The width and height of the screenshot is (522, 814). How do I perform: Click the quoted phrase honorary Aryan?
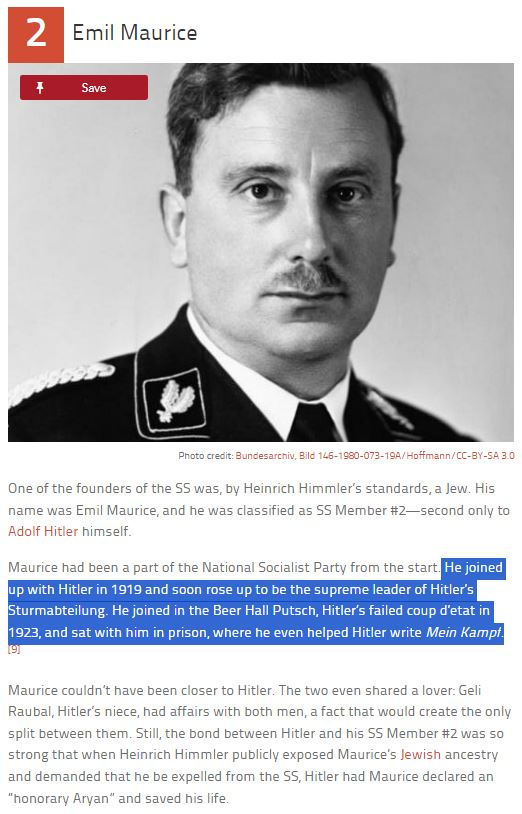tap(61, 798)
